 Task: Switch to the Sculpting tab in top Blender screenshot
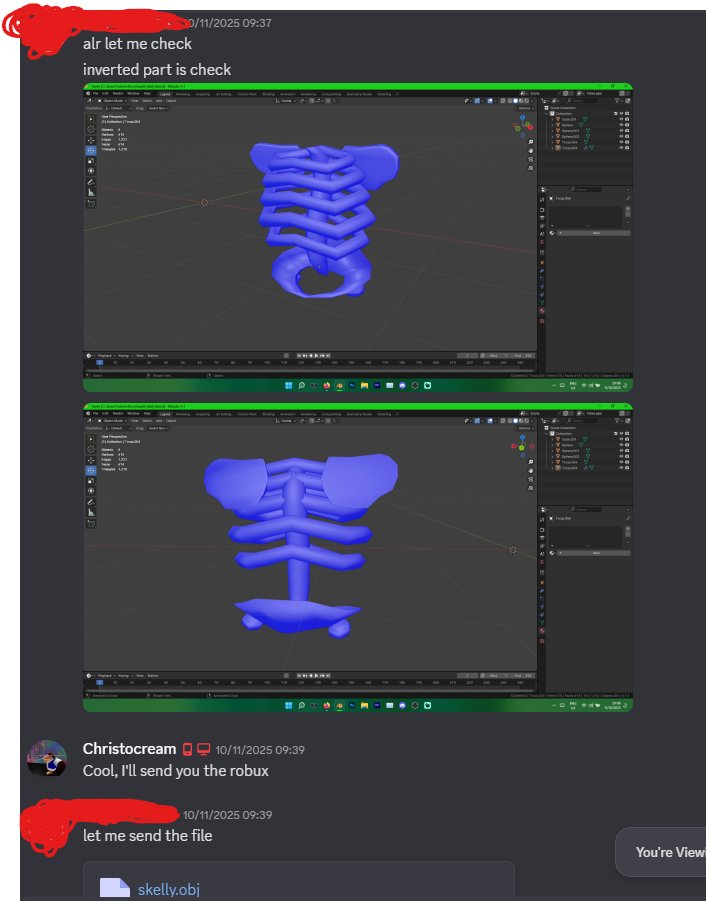(203, 94)
